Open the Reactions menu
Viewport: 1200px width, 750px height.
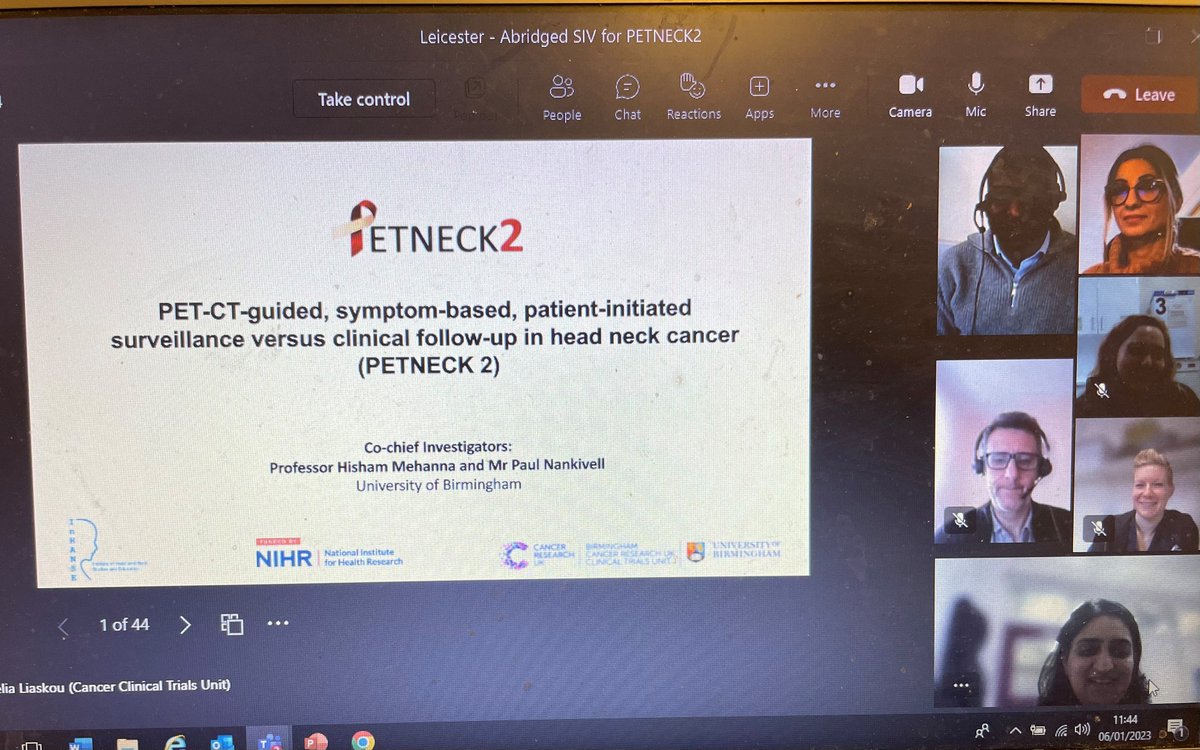[693, 95]
